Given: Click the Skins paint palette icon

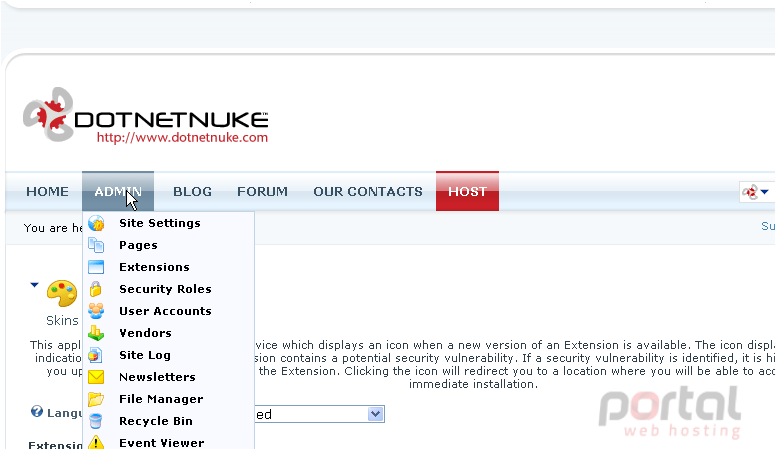Looking at the screenshot, I should pyautogui.click(x=62, y=294).
